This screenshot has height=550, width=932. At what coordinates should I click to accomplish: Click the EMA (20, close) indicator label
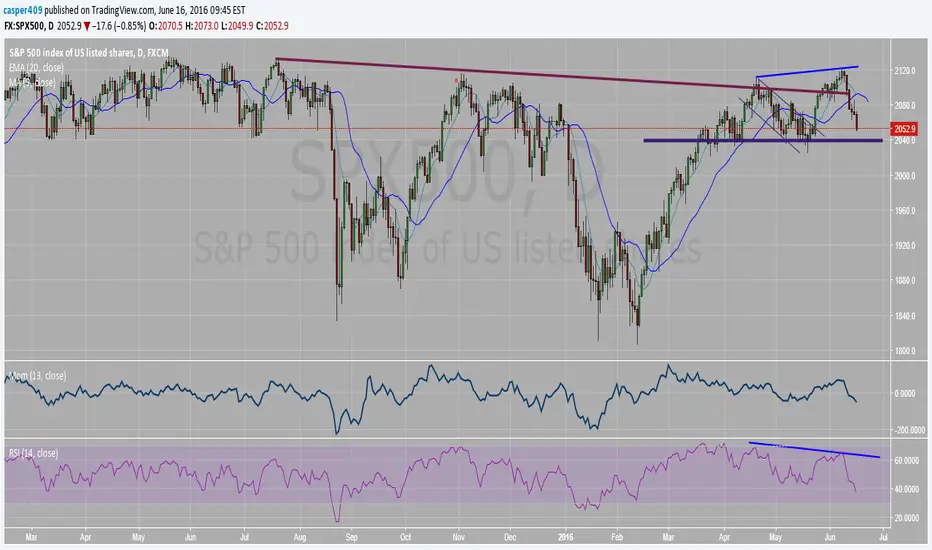coord(36,68)
